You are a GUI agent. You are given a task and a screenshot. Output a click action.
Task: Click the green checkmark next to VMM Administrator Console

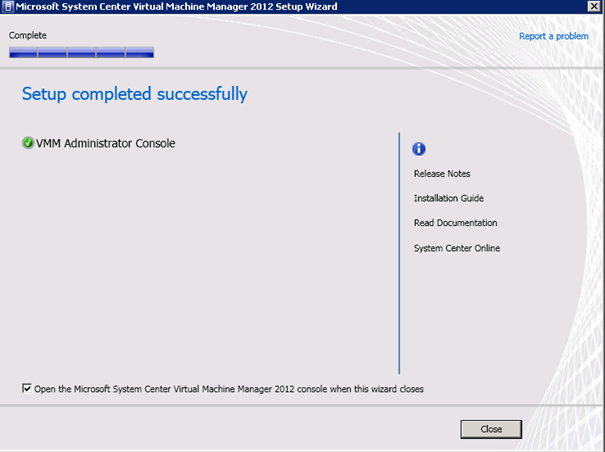coord(28,143)
